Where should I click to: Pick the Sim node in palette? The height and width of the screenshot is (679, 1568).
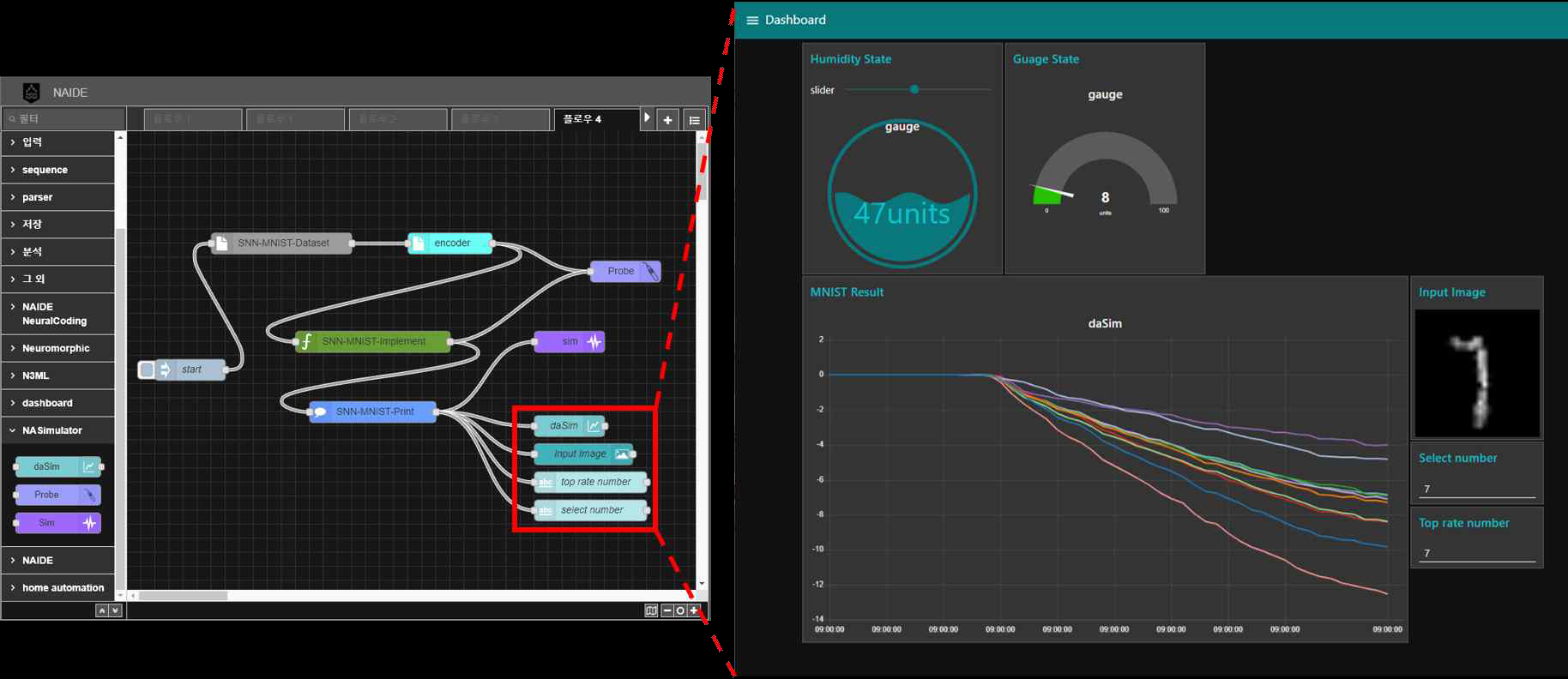58,523
